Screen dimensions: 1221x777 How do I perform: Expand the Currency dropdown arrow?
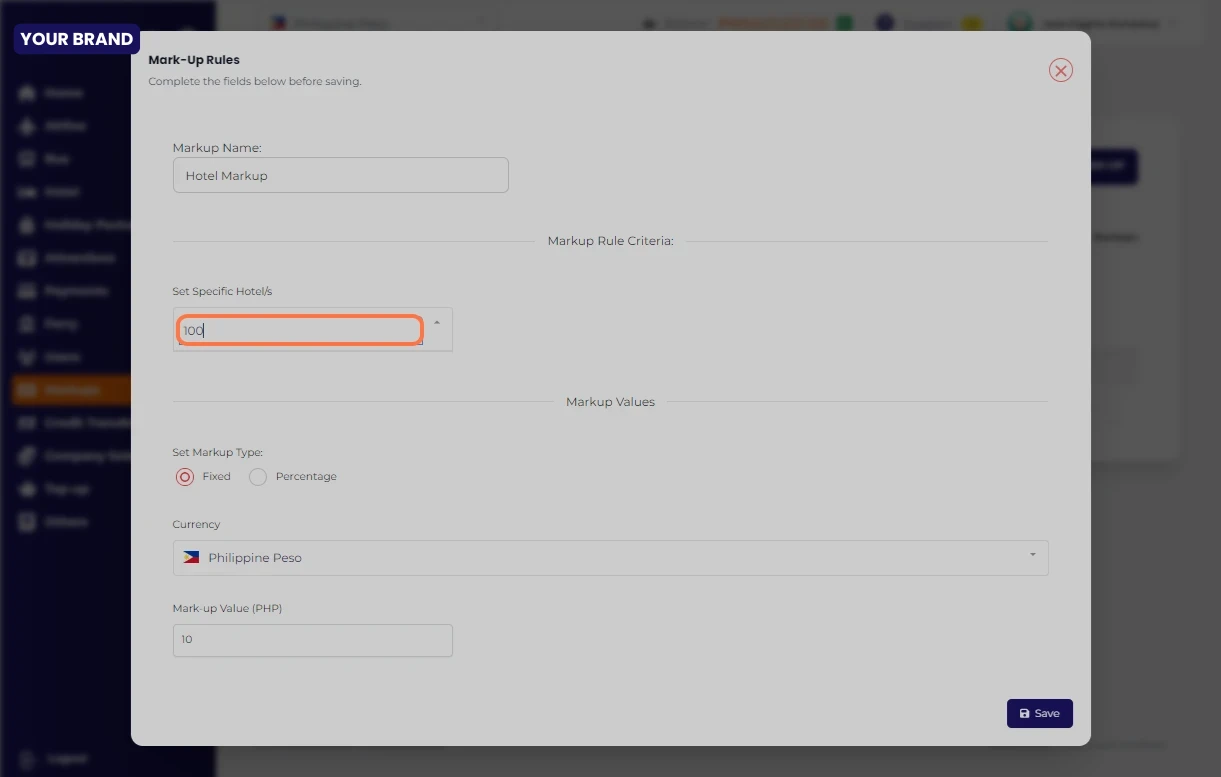pos(1032,555)
